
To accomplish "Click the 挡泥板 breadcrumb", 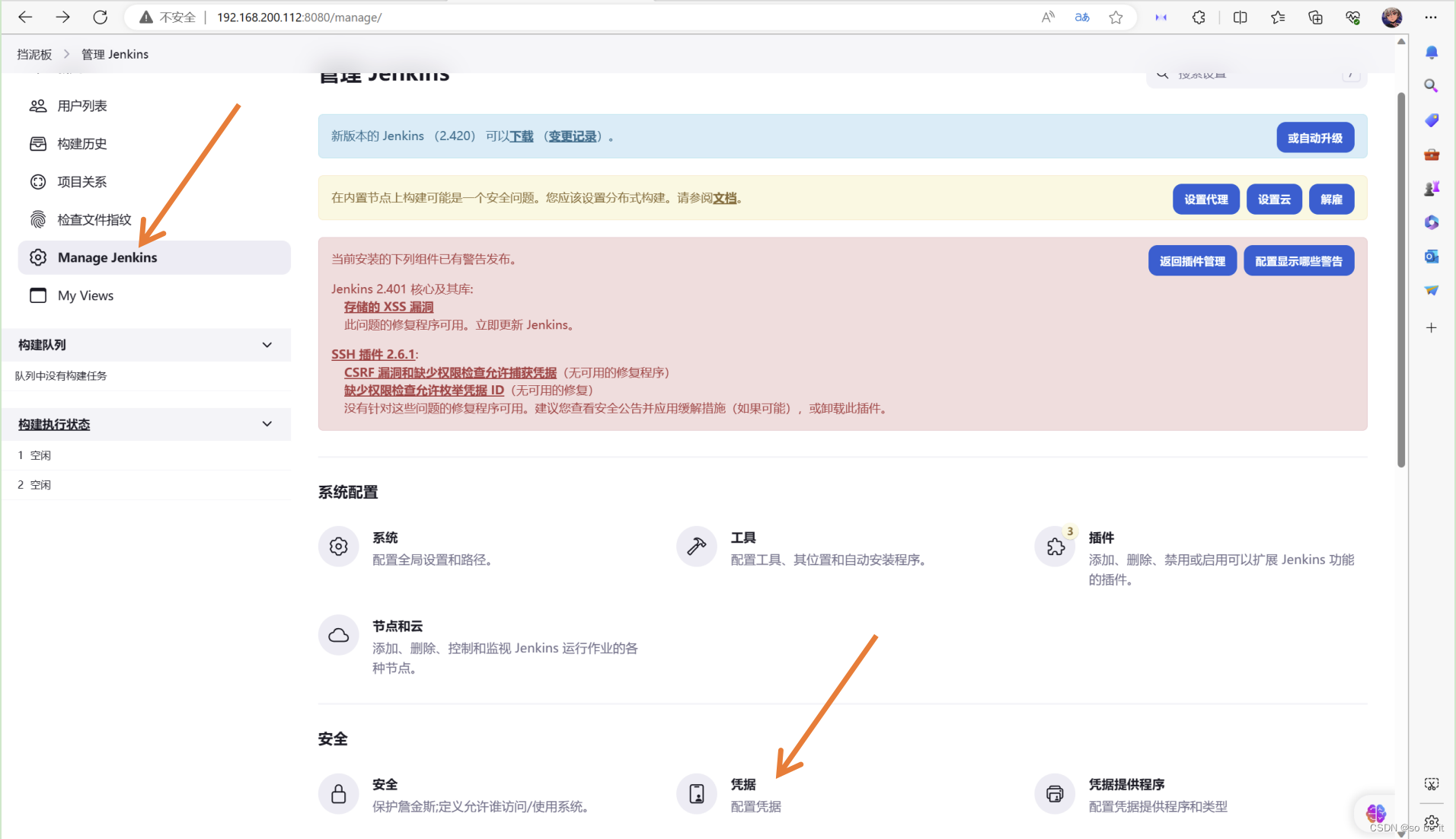I will (x=34, y=54).
